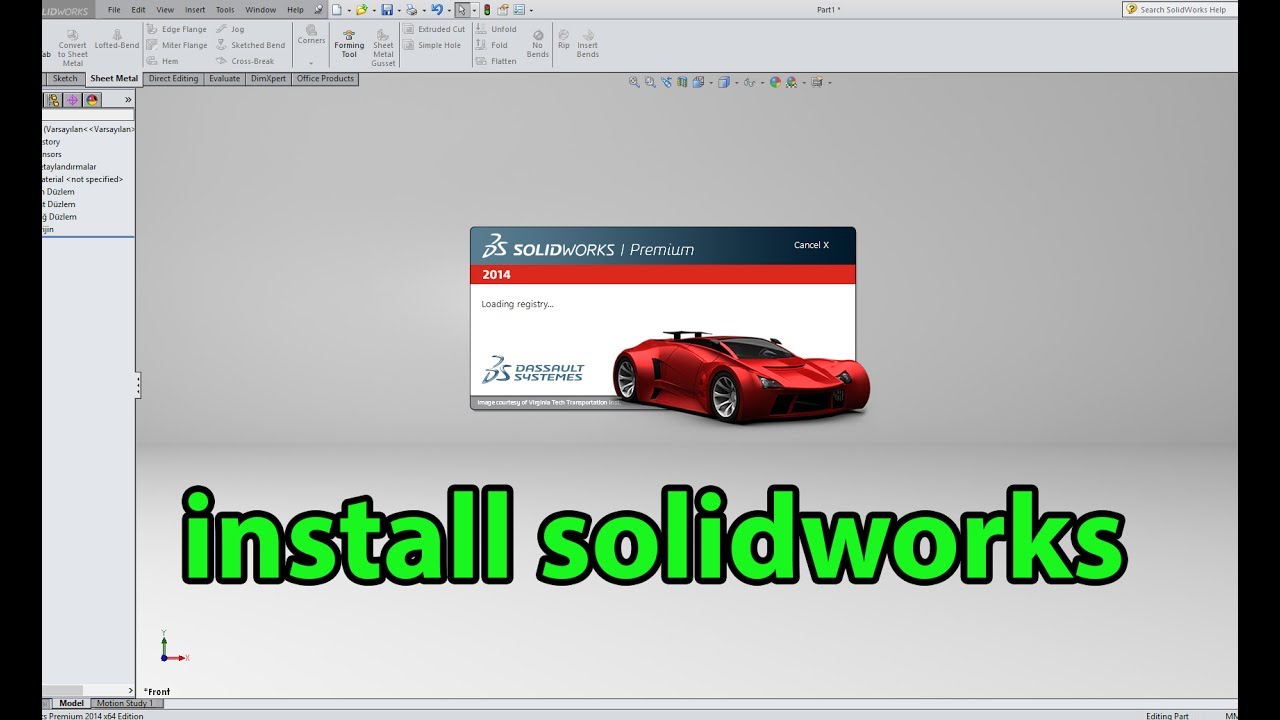
Task: Switch to the Evaluate tab
Action: [225, 79]
